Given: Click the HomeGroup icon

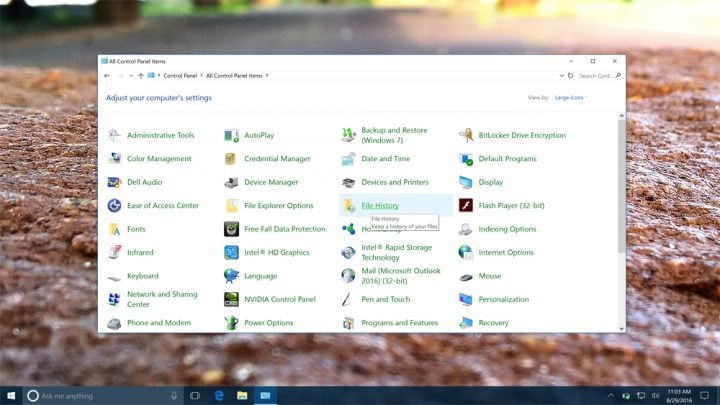Looking at the screenshot, I should 349,229.
